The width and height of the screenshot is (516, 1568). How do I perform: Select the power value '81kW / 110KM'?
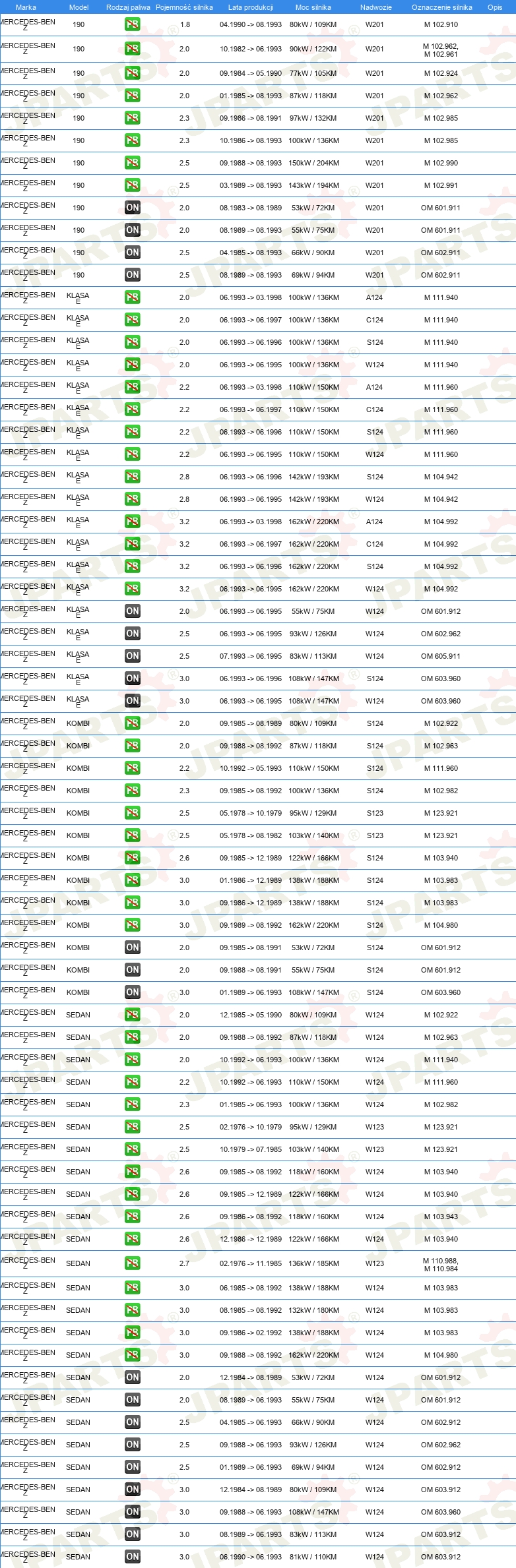pos(313,1557)
